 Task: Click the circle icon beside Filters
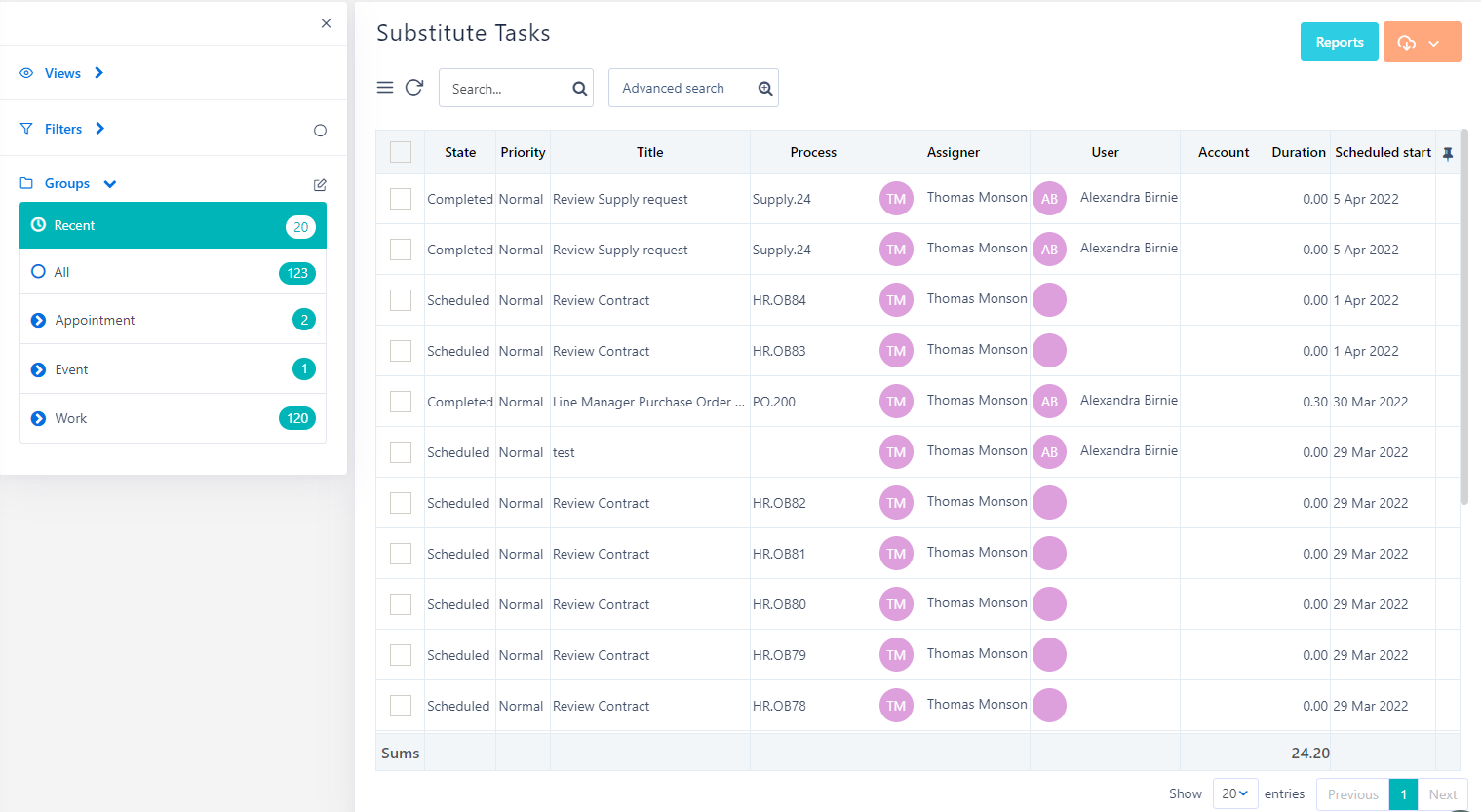point(320,131)
